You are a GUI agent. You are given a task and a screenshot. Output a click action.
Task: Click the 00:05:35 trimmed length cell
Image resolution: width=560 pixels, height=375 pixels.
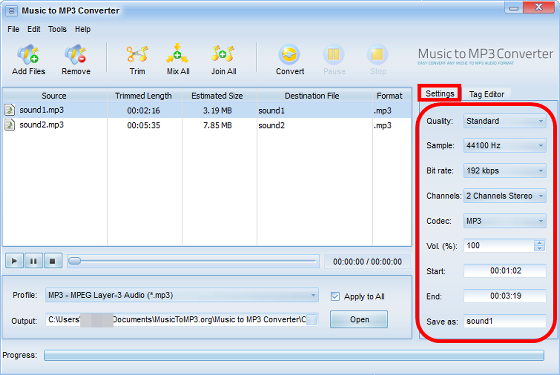144,125
